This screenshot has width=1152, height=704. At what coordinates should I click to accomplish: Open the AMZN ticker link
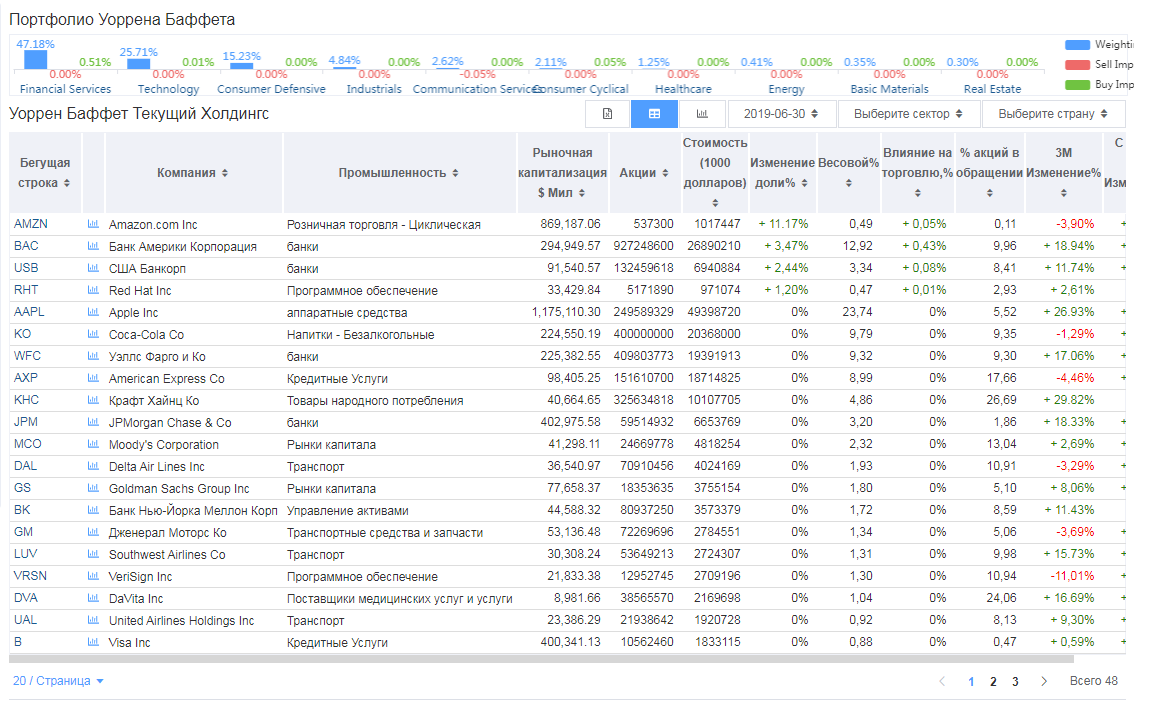pos(31,224)
